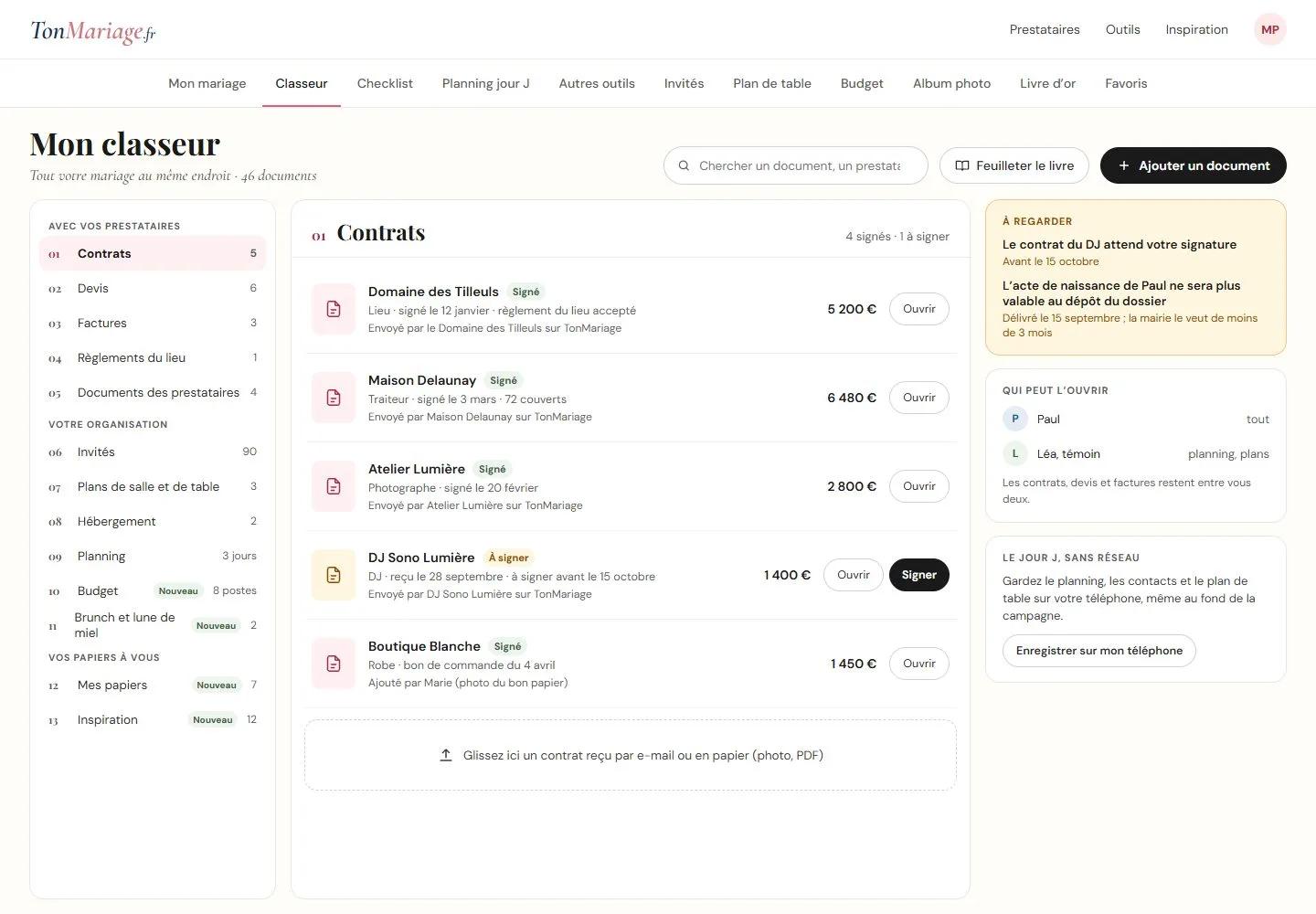The image size is (1316, 914).
Task: Click the Domaine des Tilleuls document icon
Action: pos(334,309)
